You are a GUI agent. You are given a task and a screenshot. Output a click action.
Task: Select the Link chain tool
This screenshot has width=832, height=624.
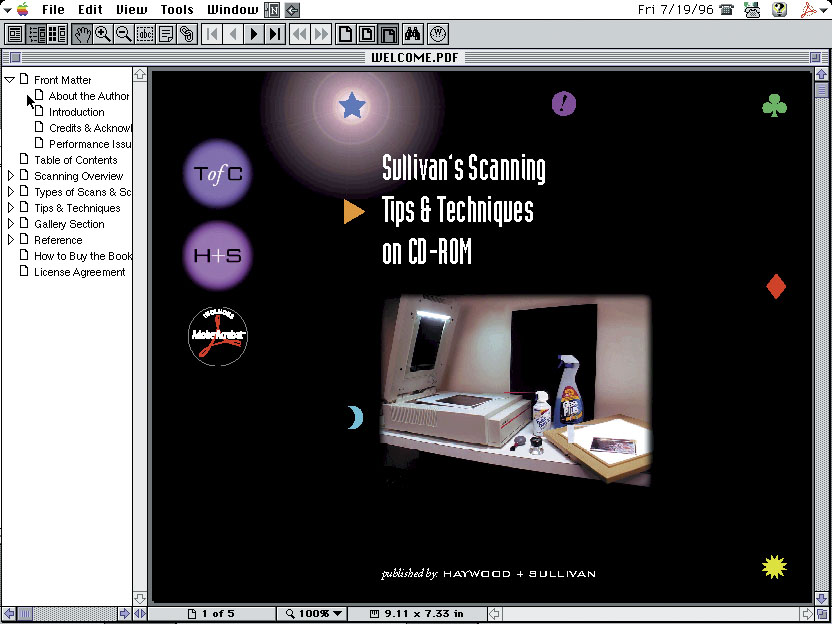[187, 34]
